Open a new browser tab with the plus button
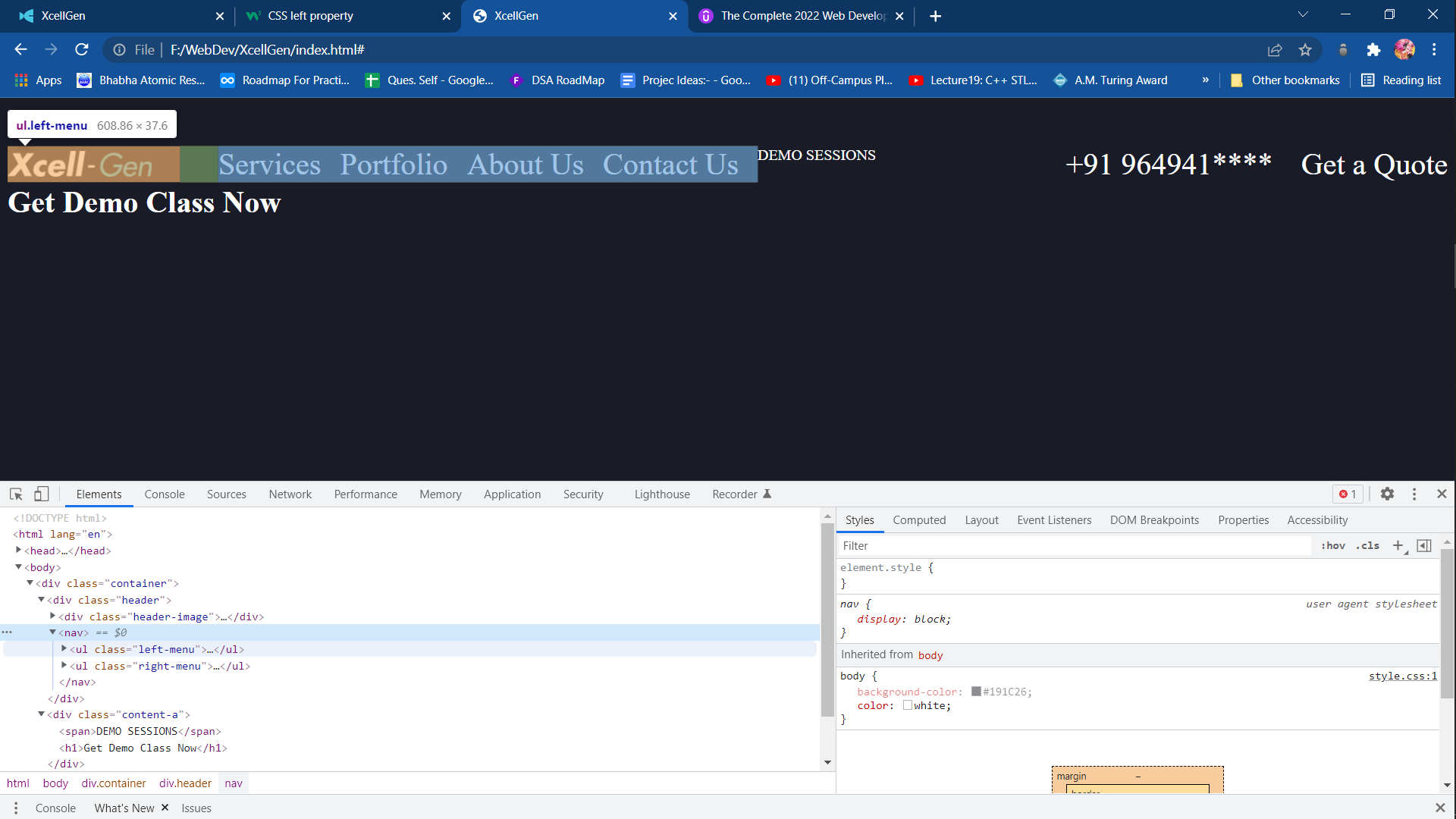The image size is (1456, 819). 935,16
